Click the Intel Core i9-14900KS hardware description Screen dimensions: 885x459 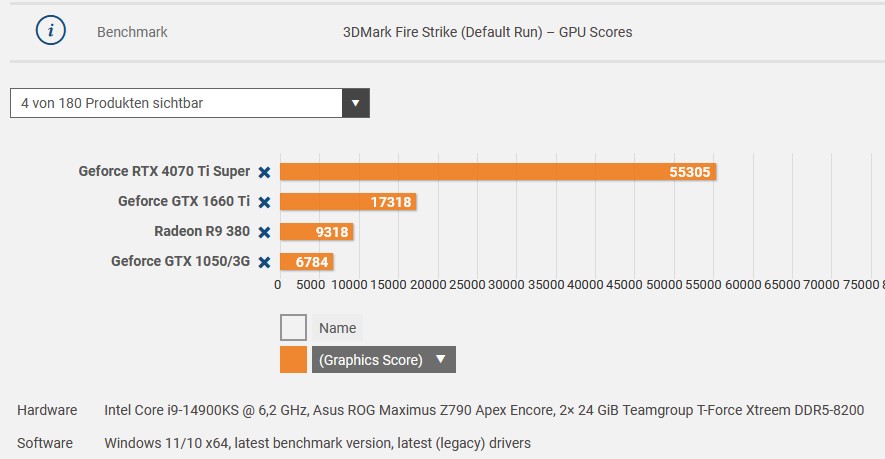(x=484, y=410)
